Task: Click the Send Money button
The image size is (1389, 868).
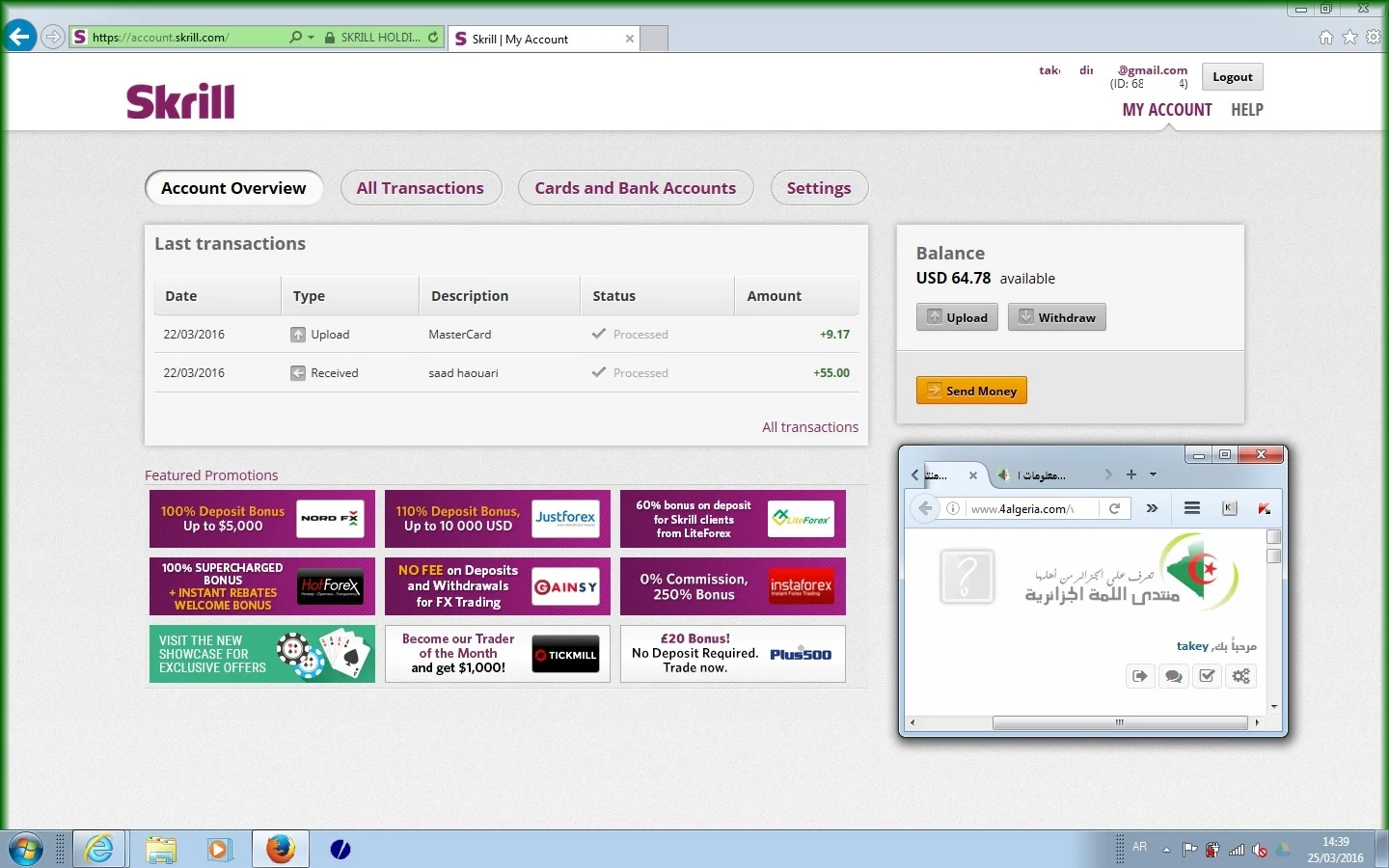Action: pyautogui.click(x=971, y=391)
